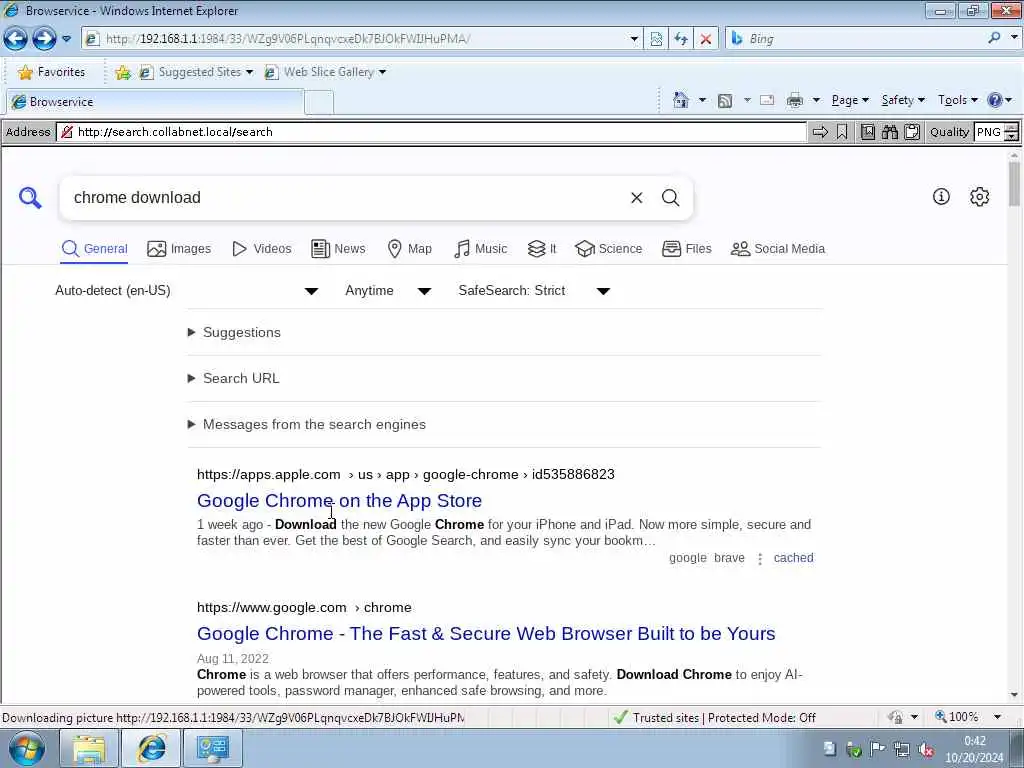This screenshot has width=1024, height=768.
Task: Click the blue search engine logo icon
Action: [x=30, y=197]
